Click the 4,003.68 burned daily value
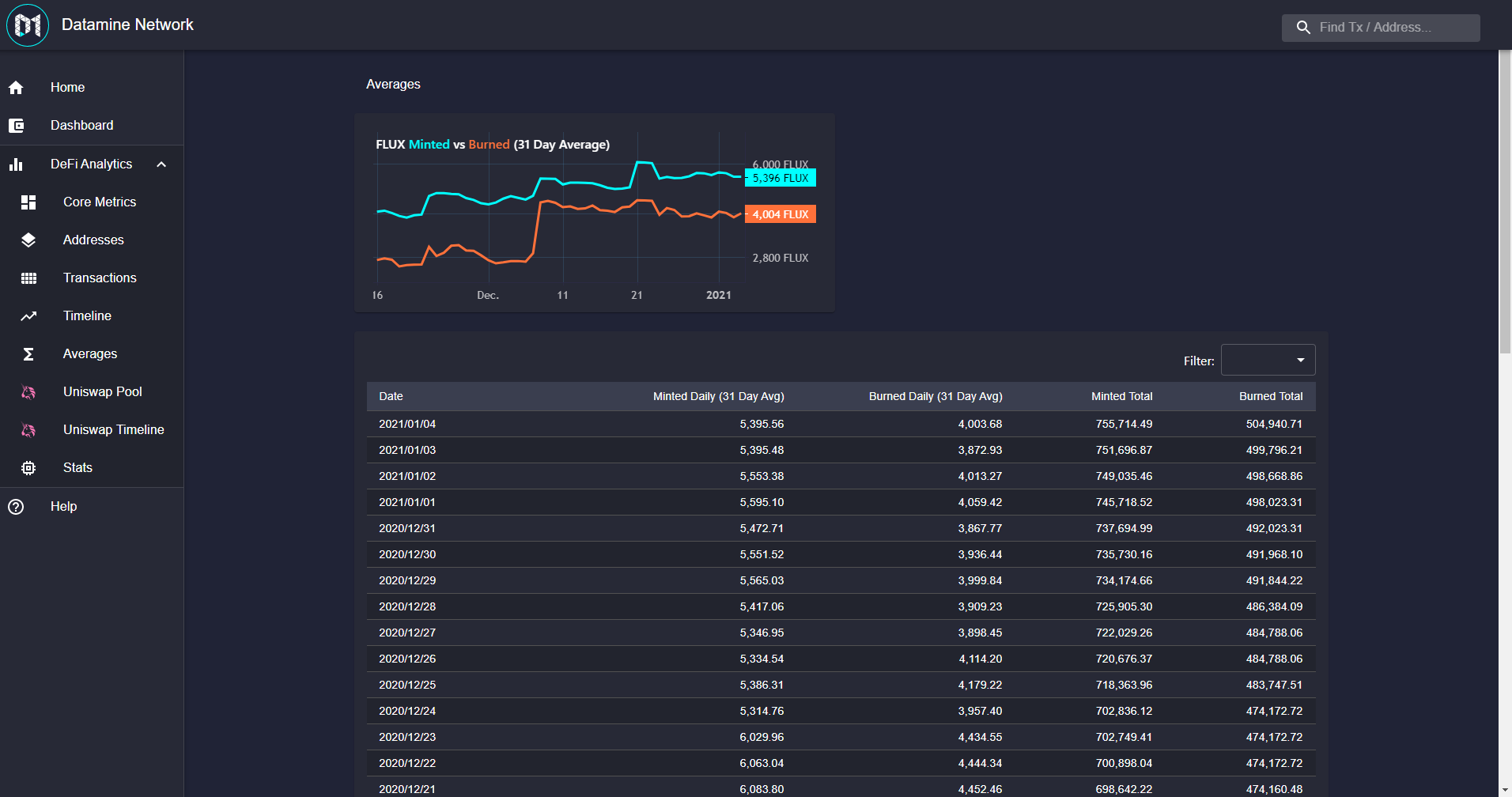This screenshot has width=1512, height=797. [980, 424]
